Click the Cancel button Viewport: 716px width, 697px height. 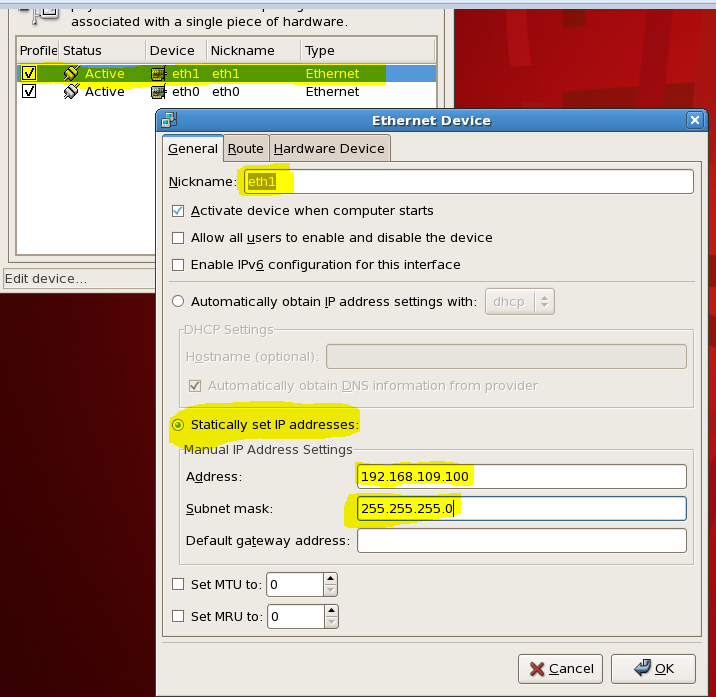(x=560, y=669)
